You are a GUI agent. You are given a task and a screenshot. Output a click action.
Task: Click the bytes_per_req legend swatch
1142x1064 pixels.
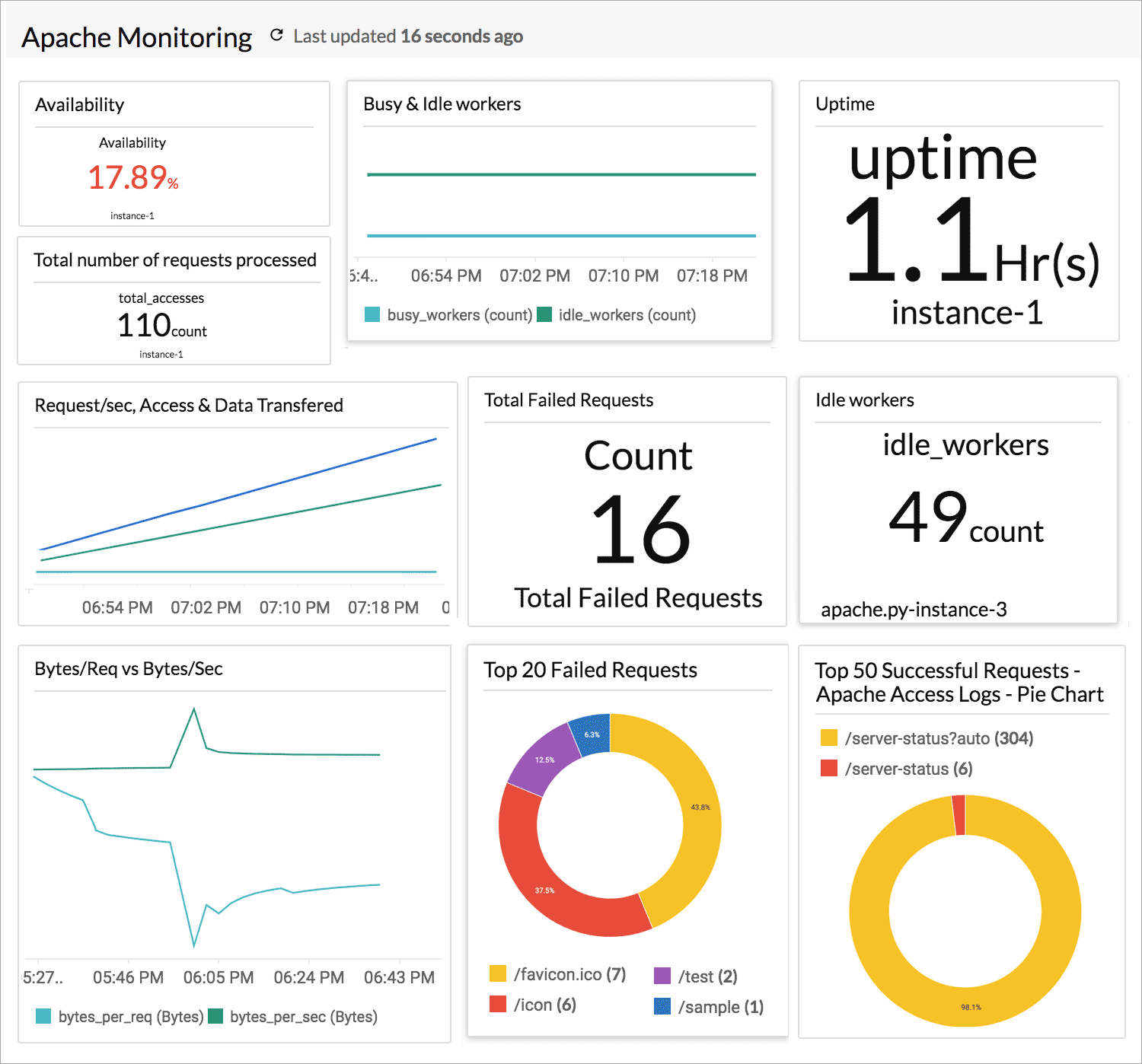pos(43,1017)
